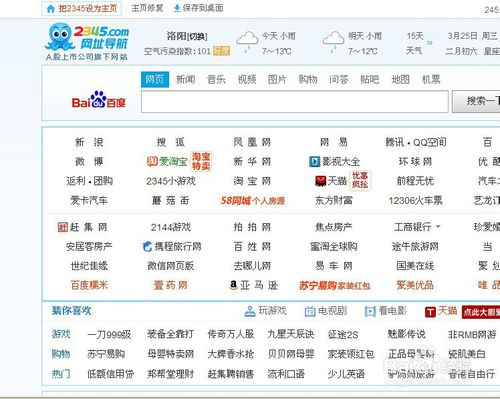Click the 点此大胆 red banner button

coord(481,312)
